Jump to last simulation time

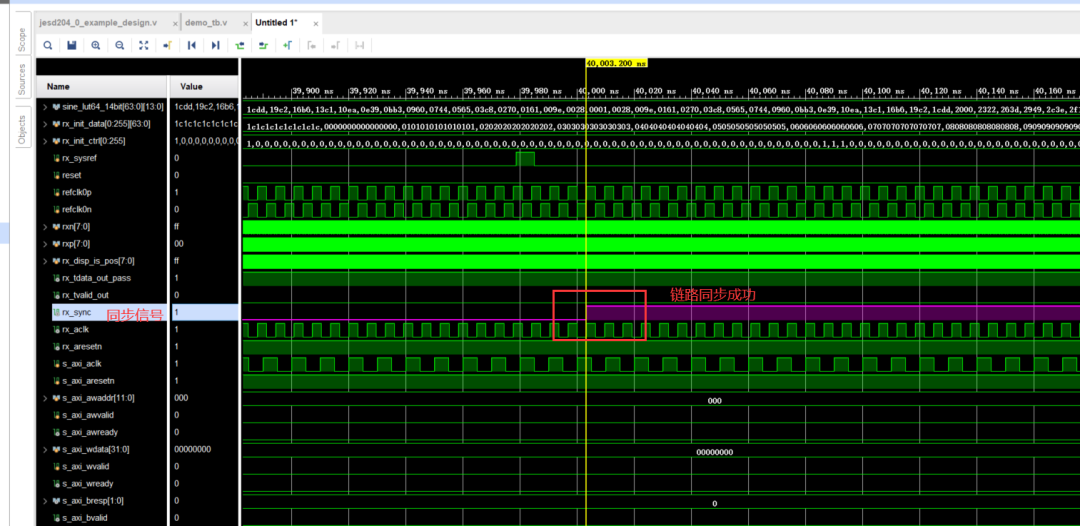(216, 45)
